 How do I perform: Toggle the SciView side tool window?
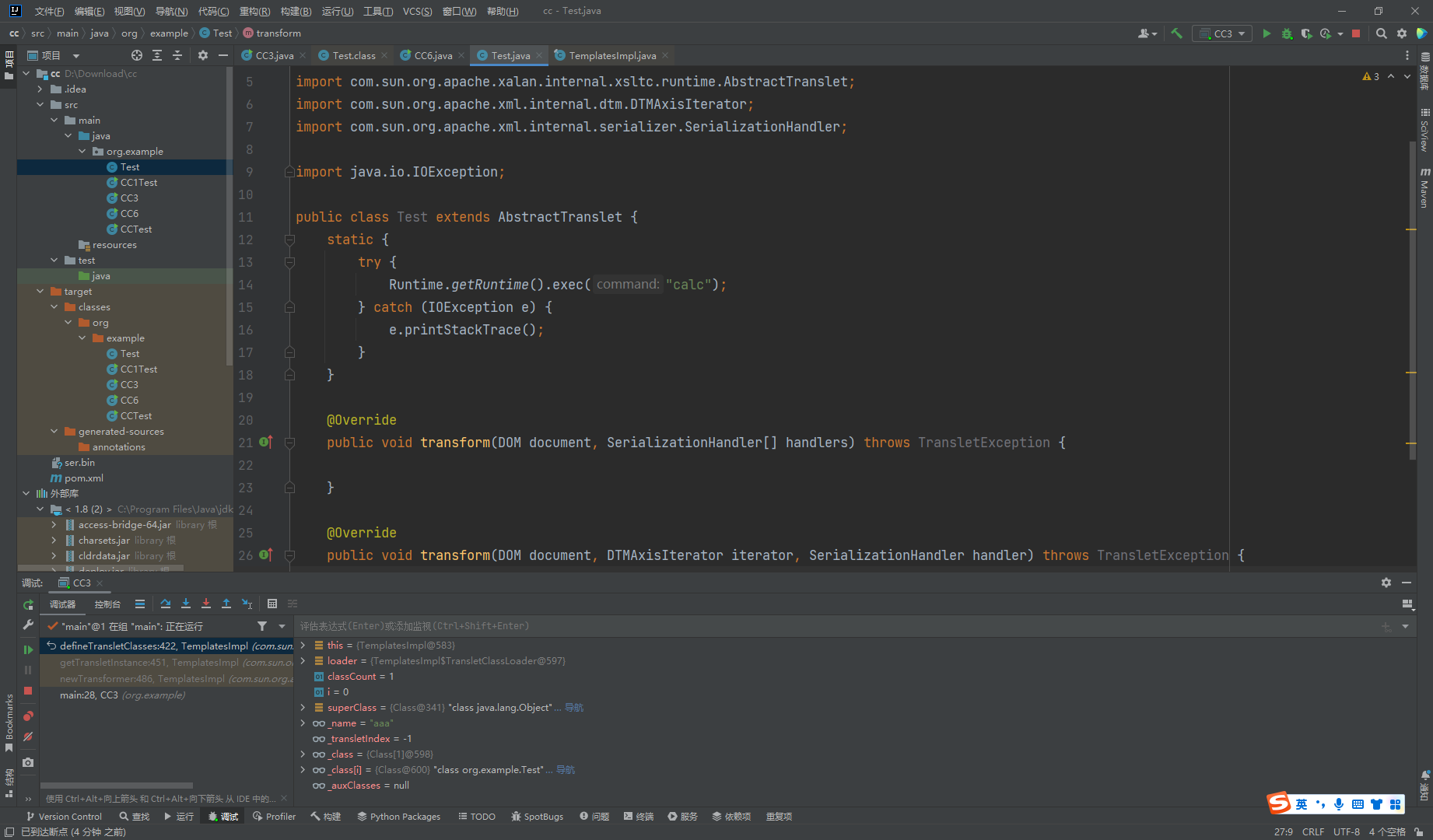1424,129
